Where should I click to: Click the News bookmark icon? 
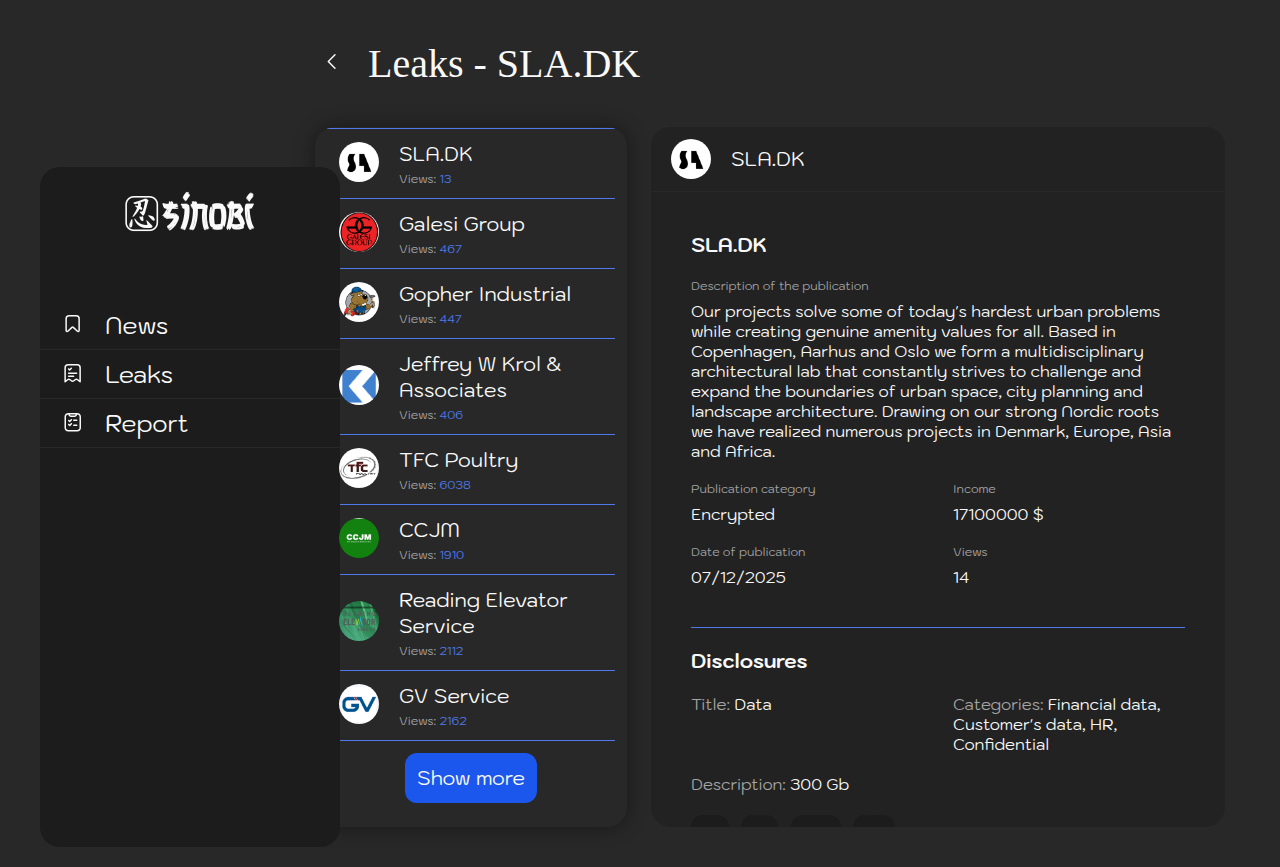pyautogui.click(x=73, y=325)
